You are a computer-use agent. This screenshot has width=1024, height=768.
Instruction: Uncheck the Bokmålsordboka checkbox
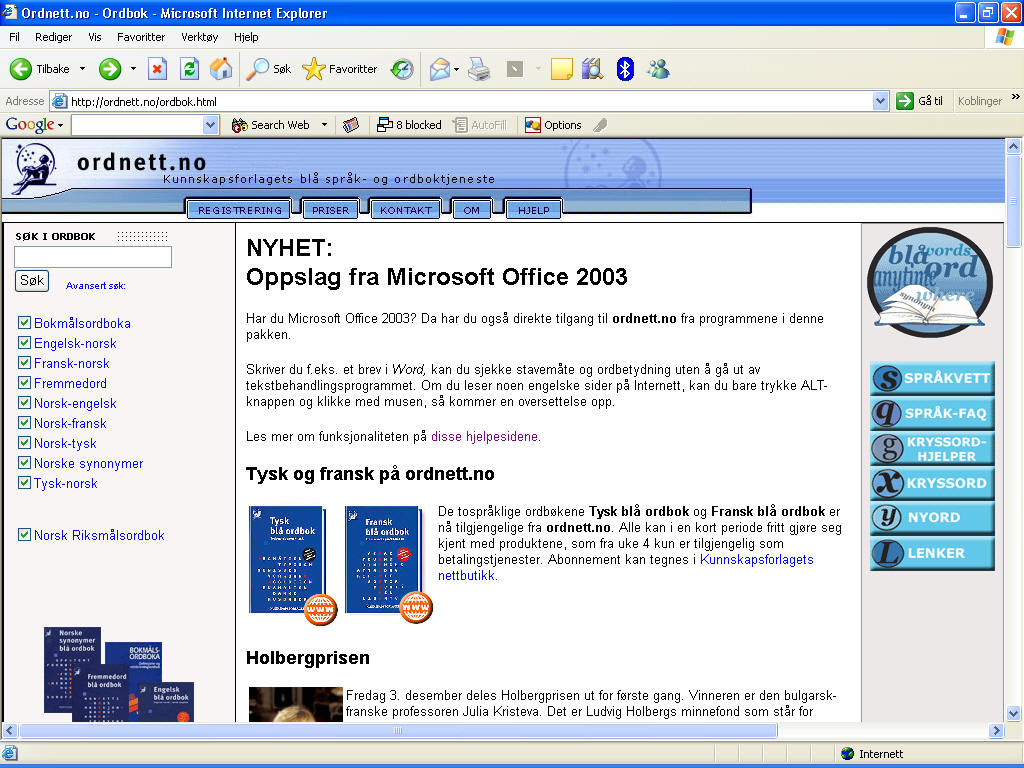[x=24, y=323]
